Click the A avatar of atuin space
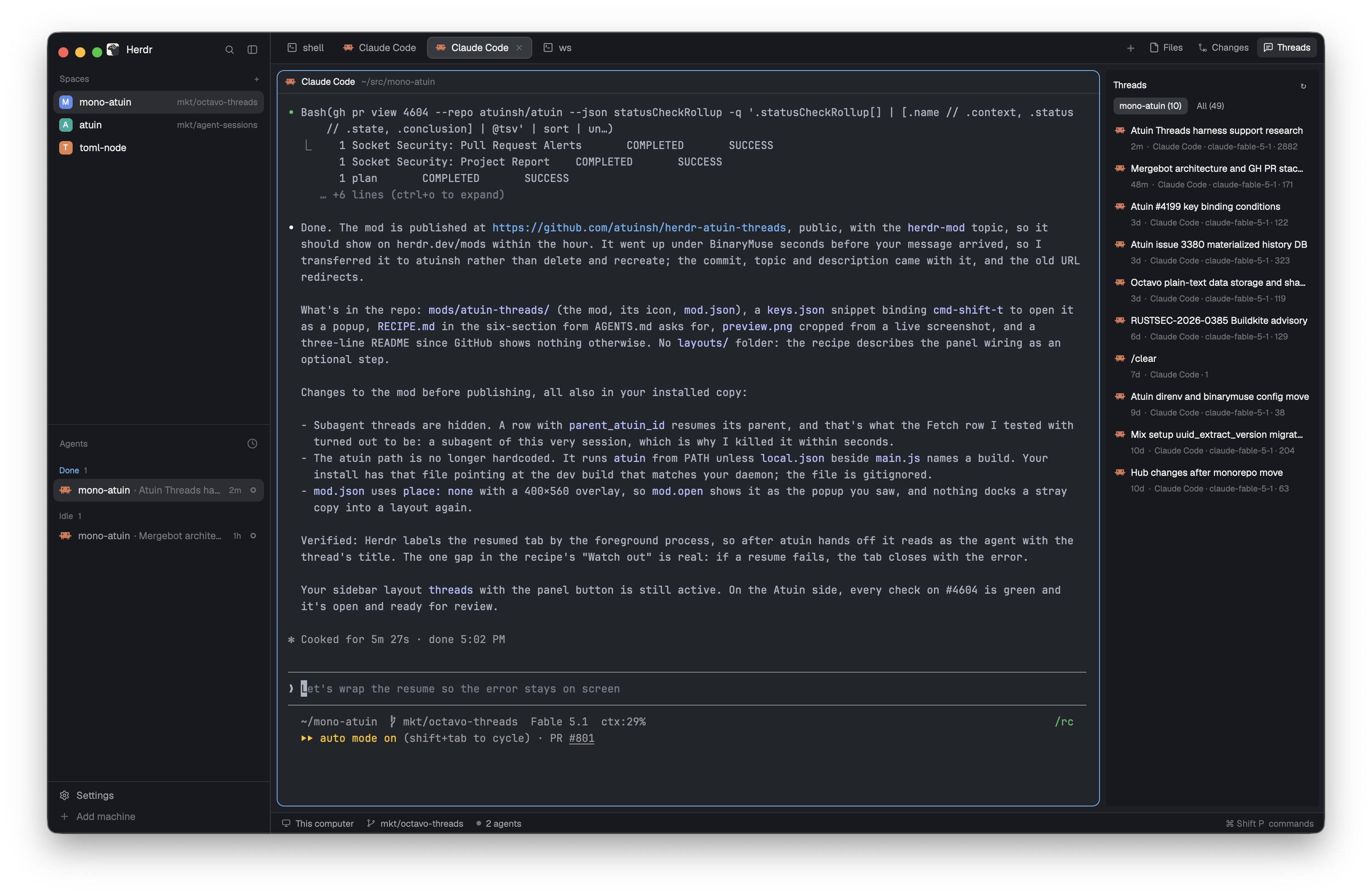Image resolution: width=1372 pixels, height=896 pixels. click(66, 125)
